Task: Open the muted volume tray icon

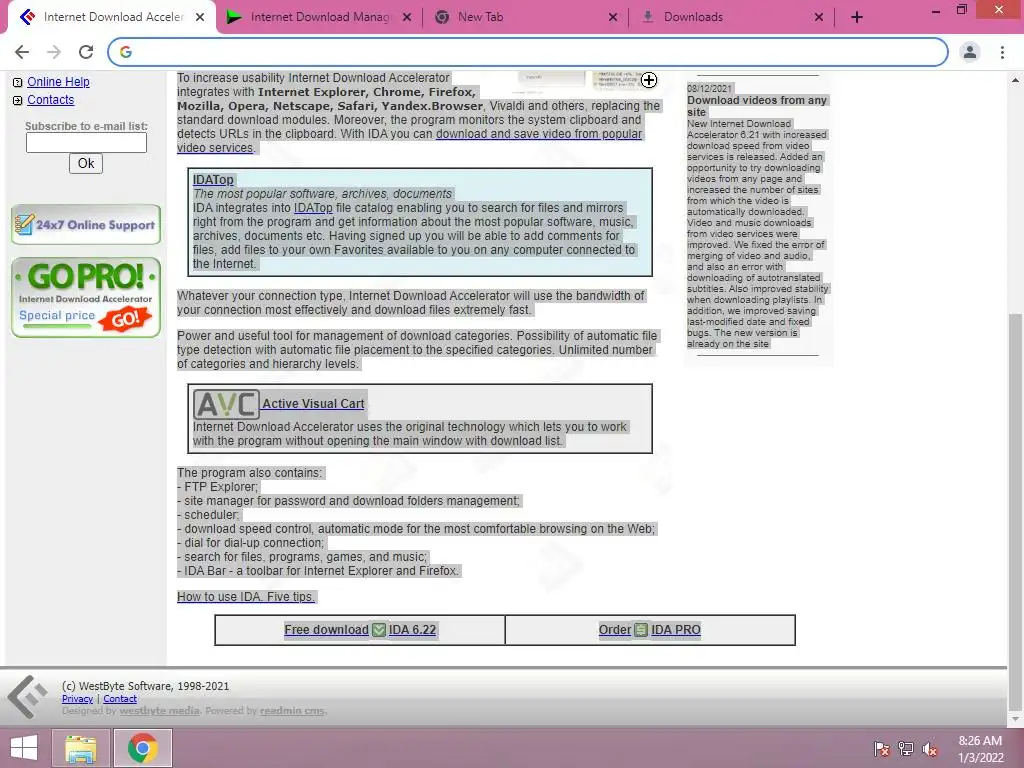Action: (x=930, y=749)
